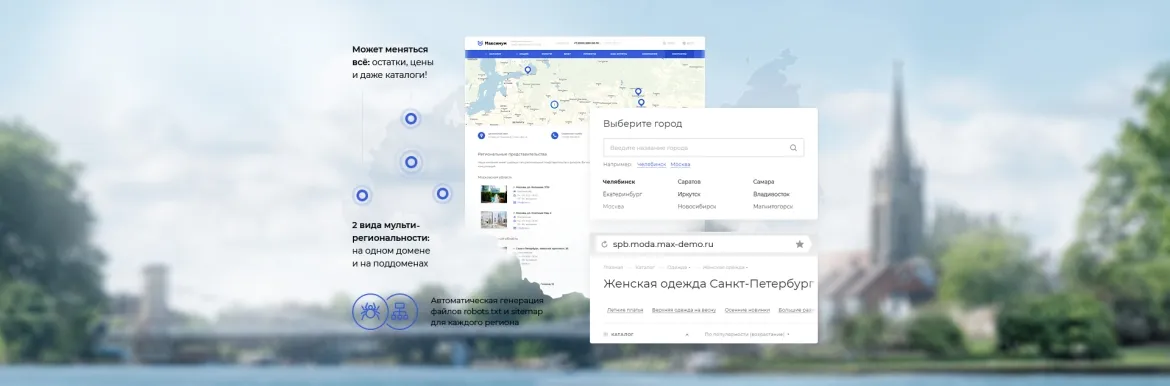Expand the Одежда breadcrumb dropdown
Screen dimensions: 1170x386
679,267
